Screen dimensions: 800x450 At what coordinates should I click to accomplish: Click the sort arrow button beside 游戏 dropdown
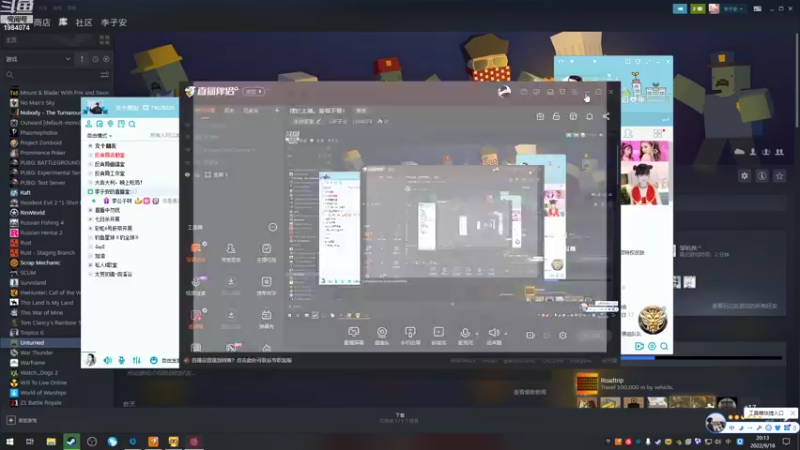point(82,59)
